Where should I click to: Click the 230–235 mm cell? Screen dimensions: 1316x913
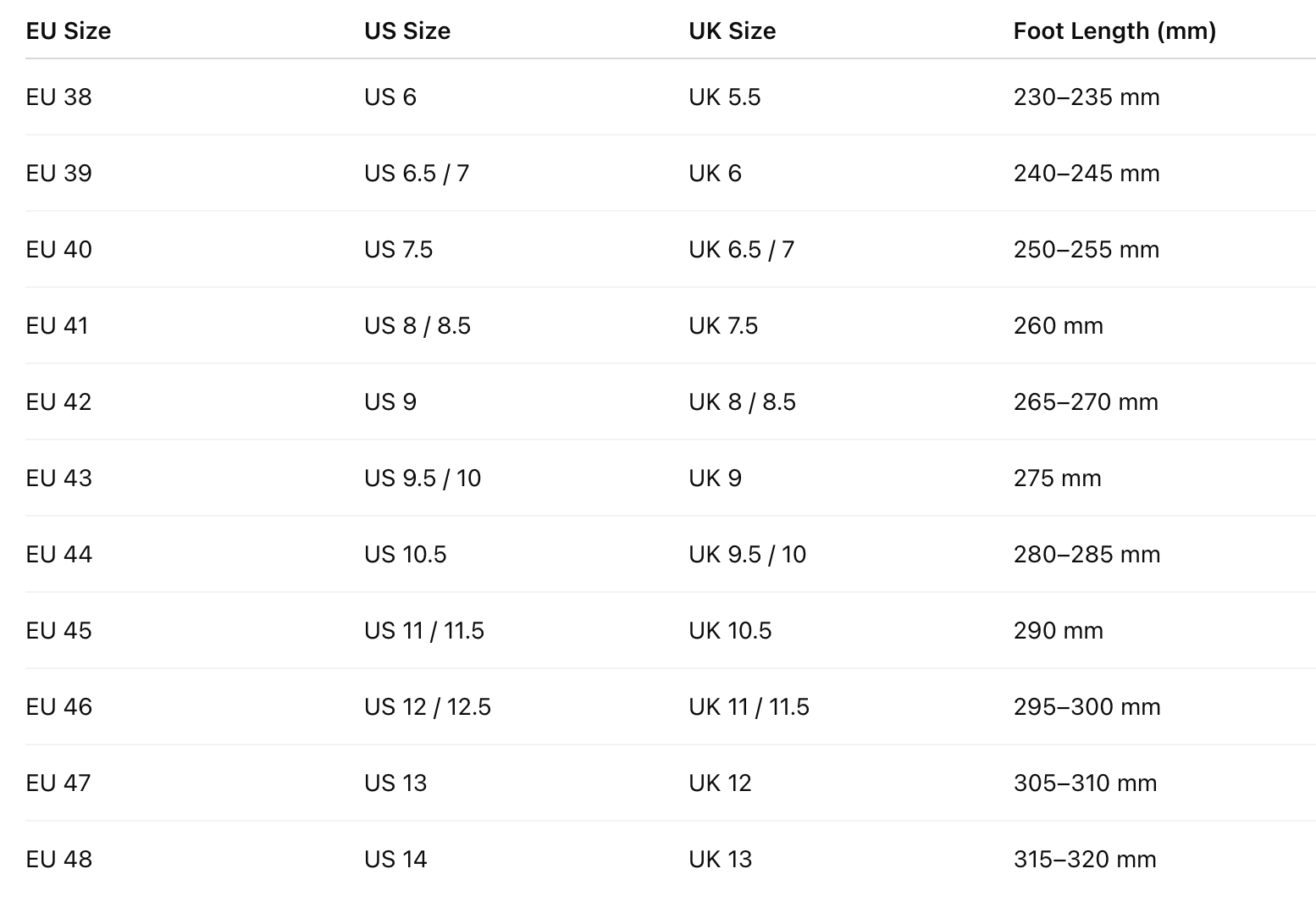coord(1087,97)
